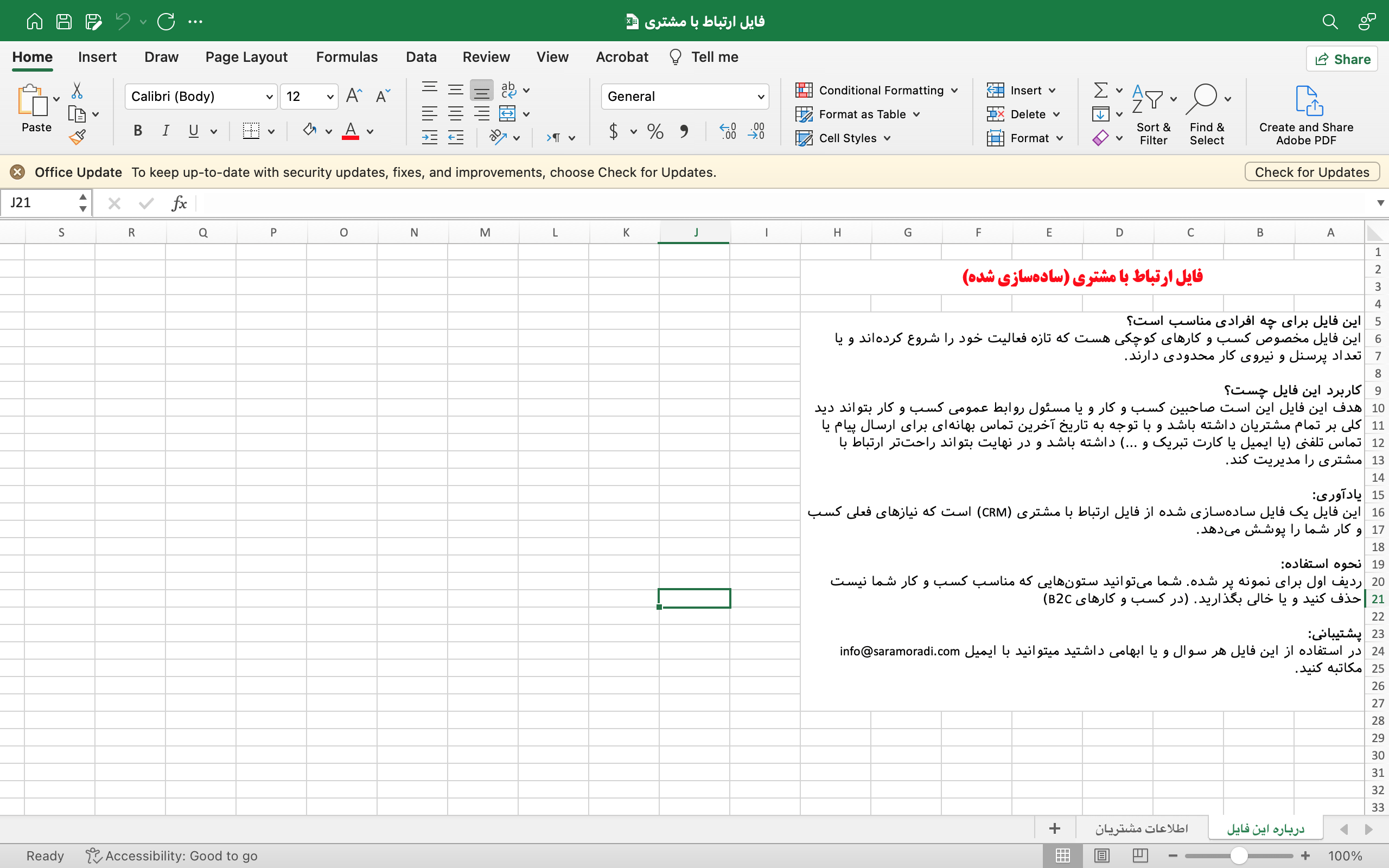
Task: Open Create and Share Adobe PDF
Action: [1306, 116]
